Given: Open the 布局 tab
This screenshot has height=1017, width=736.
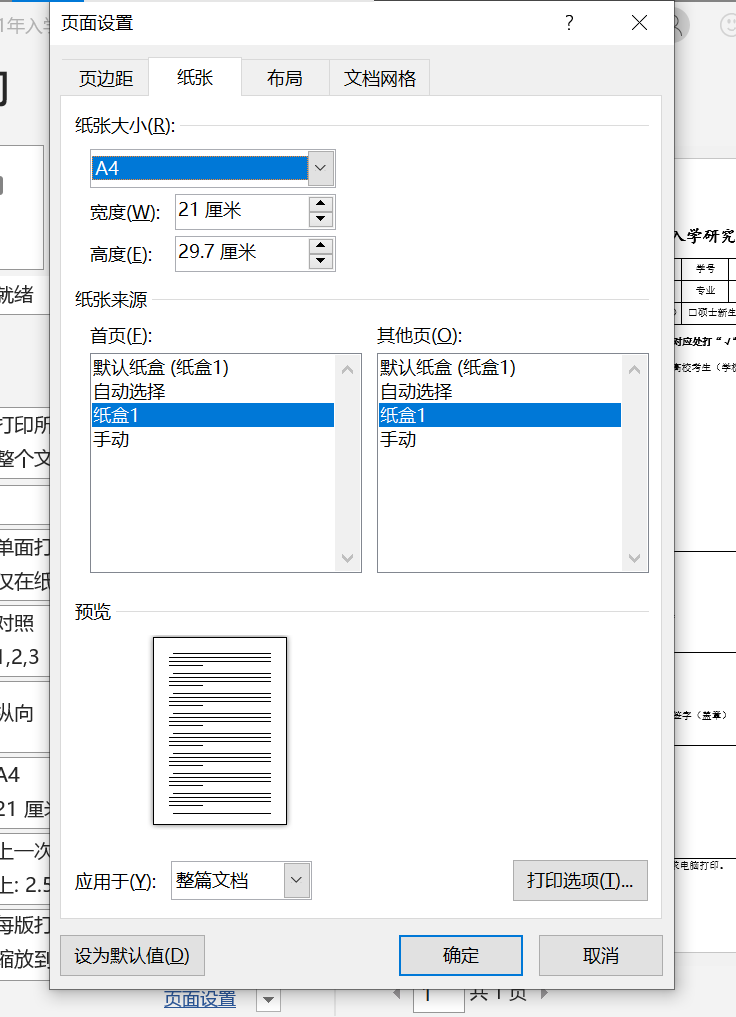Looking at the screenshot, I should pos(285,78).
